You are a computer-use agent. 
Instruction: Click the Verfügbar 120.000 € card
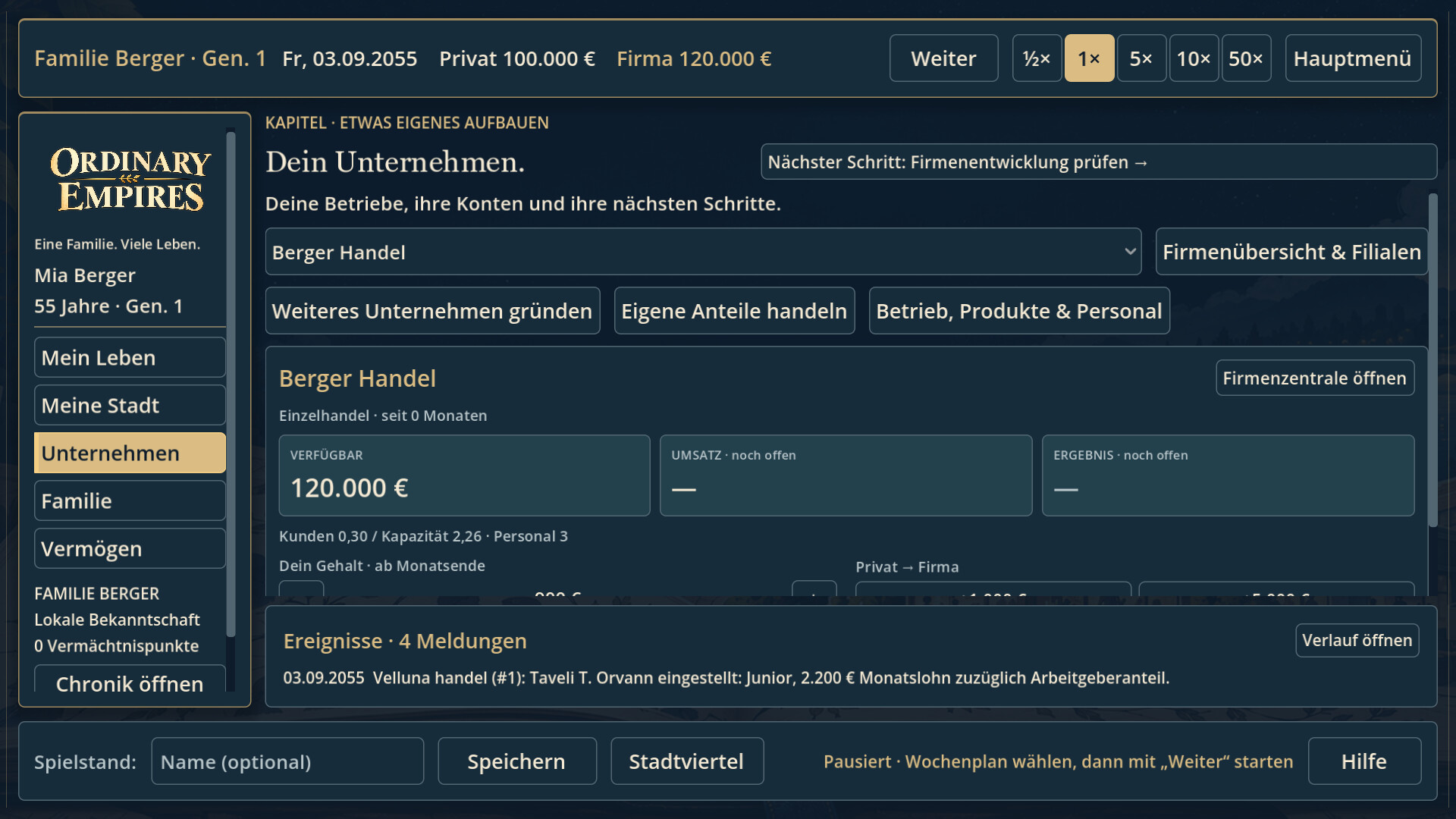pyautogui.click(x=464, y=475)
